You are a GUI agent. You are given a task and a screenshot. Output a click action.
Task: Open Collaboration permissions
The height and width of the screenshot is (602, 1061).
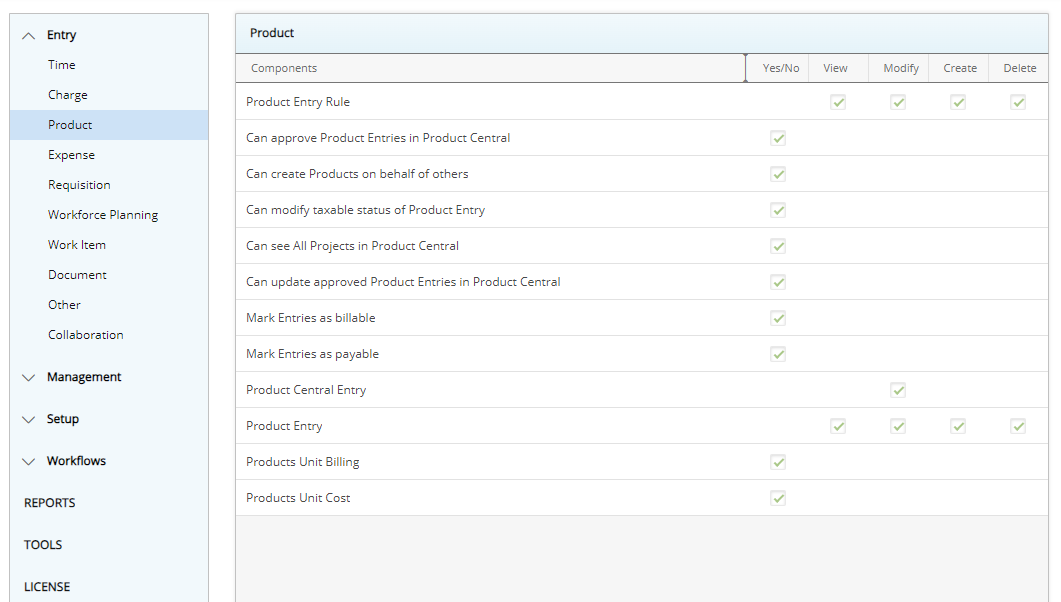85,335
